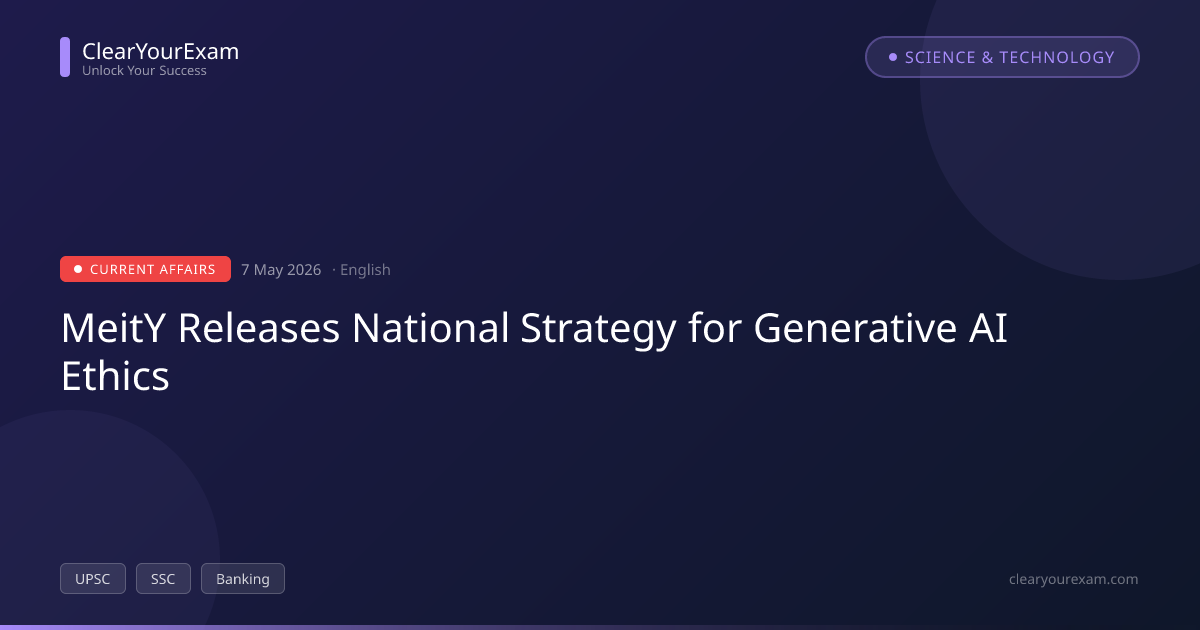Viewport: 1200px width, 630px height.
Task: Select the 7 May 2026 date
Action: (281, 270)
